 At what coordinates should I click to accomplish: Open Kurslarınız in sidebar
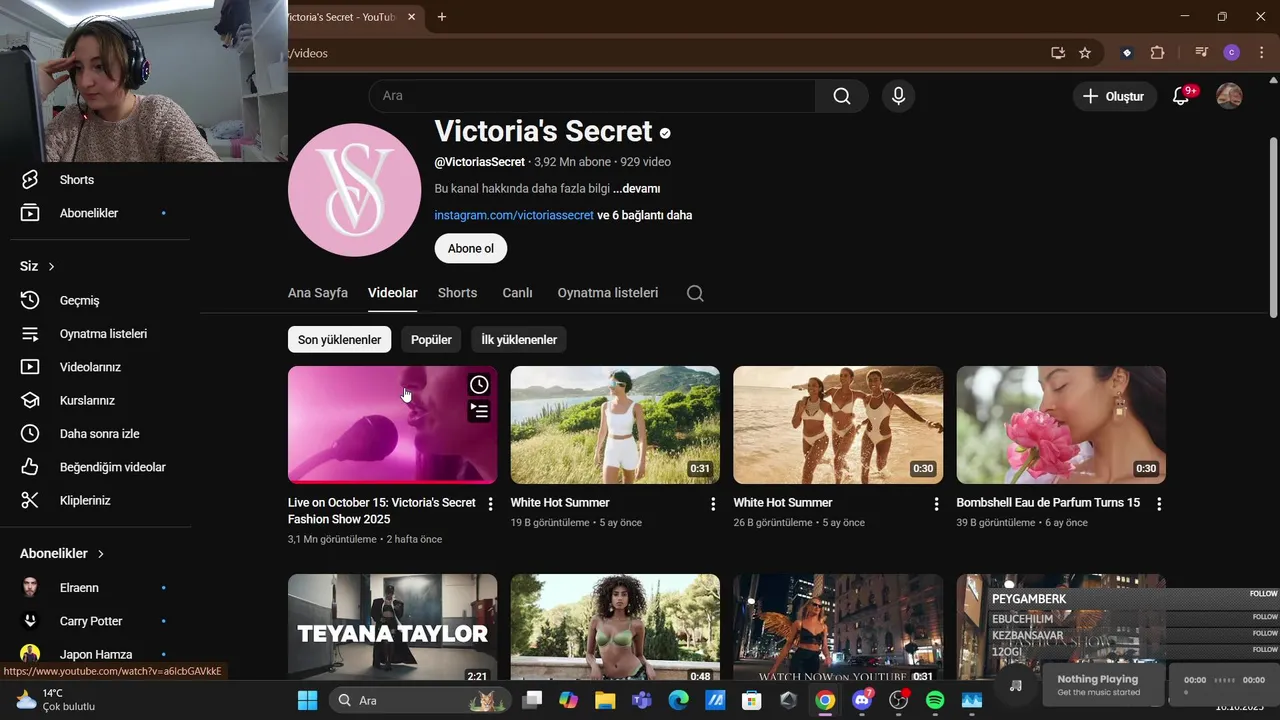tap(87, 400)
